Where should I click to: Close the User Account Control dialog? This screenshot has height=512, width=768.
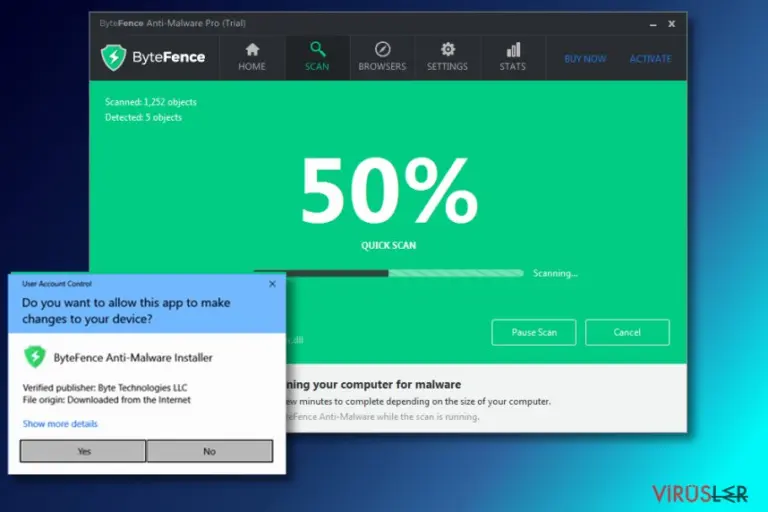tap(272, 284)
